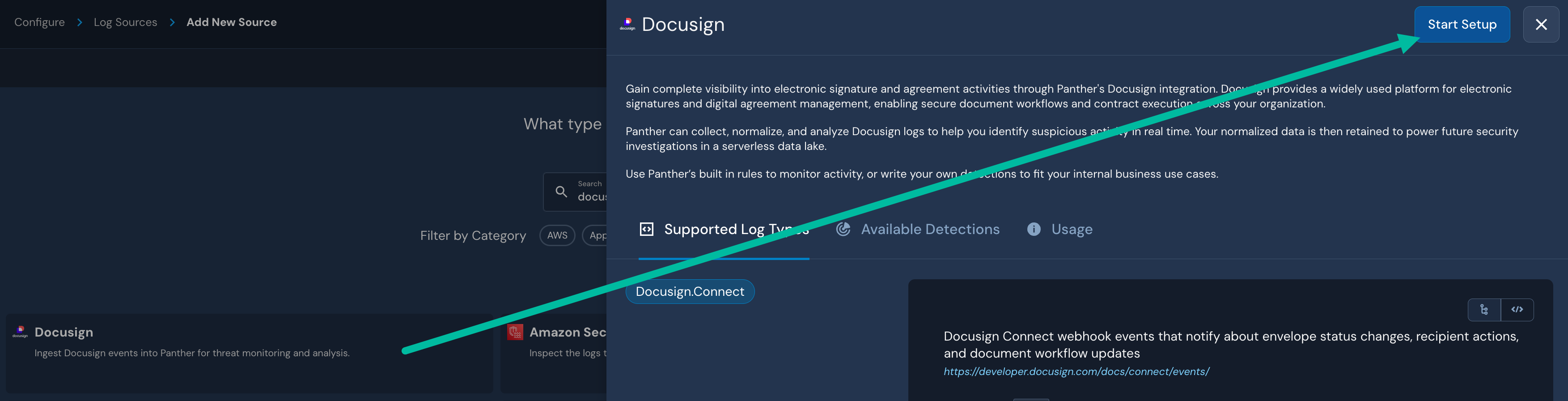The image size is (1568, 401).
Task: Click the Supported Log Types code icon
Action: 646,229
